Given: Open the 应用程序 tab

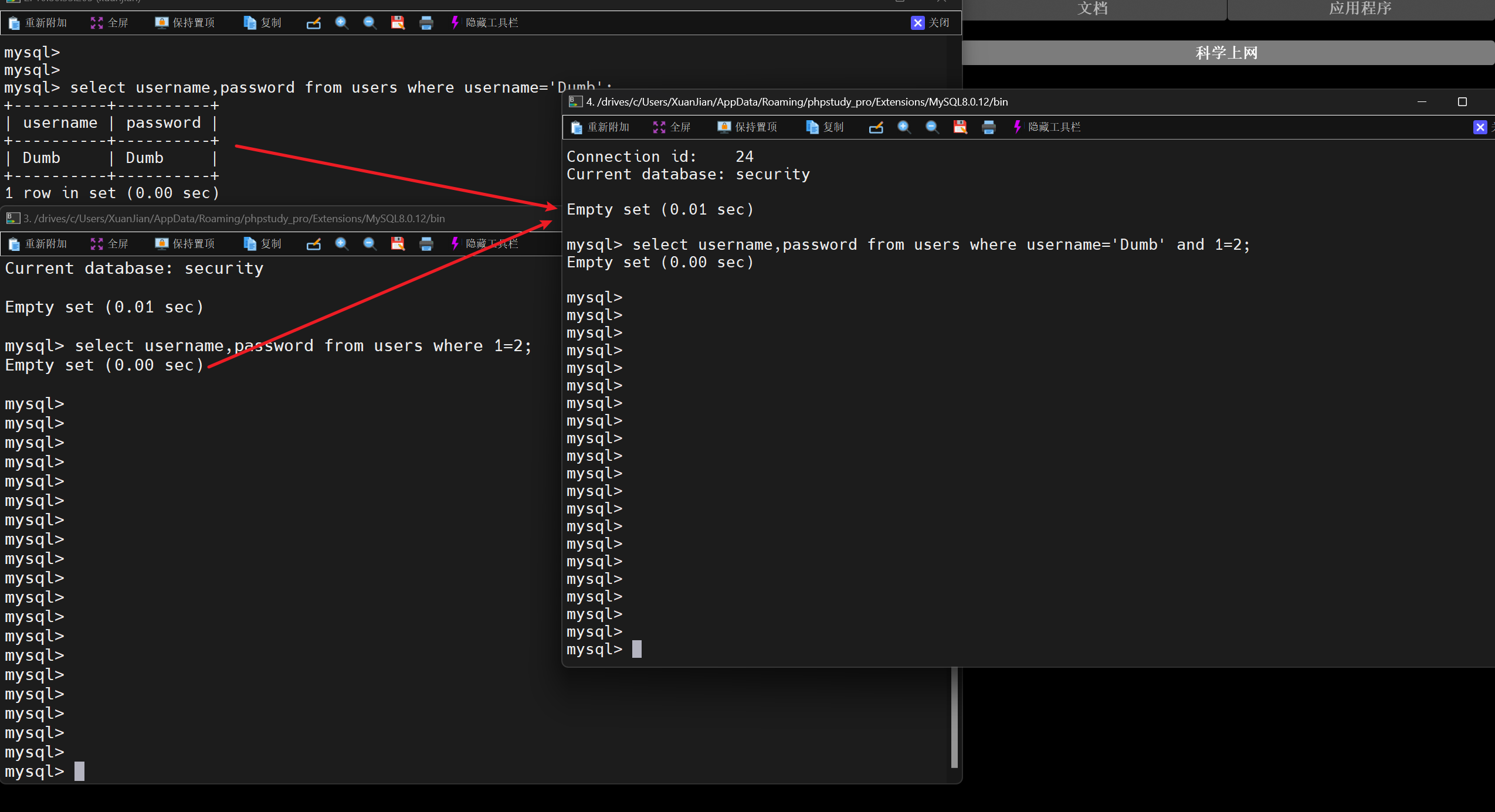Looking at the screenshot, I should tap(1360, 9).
